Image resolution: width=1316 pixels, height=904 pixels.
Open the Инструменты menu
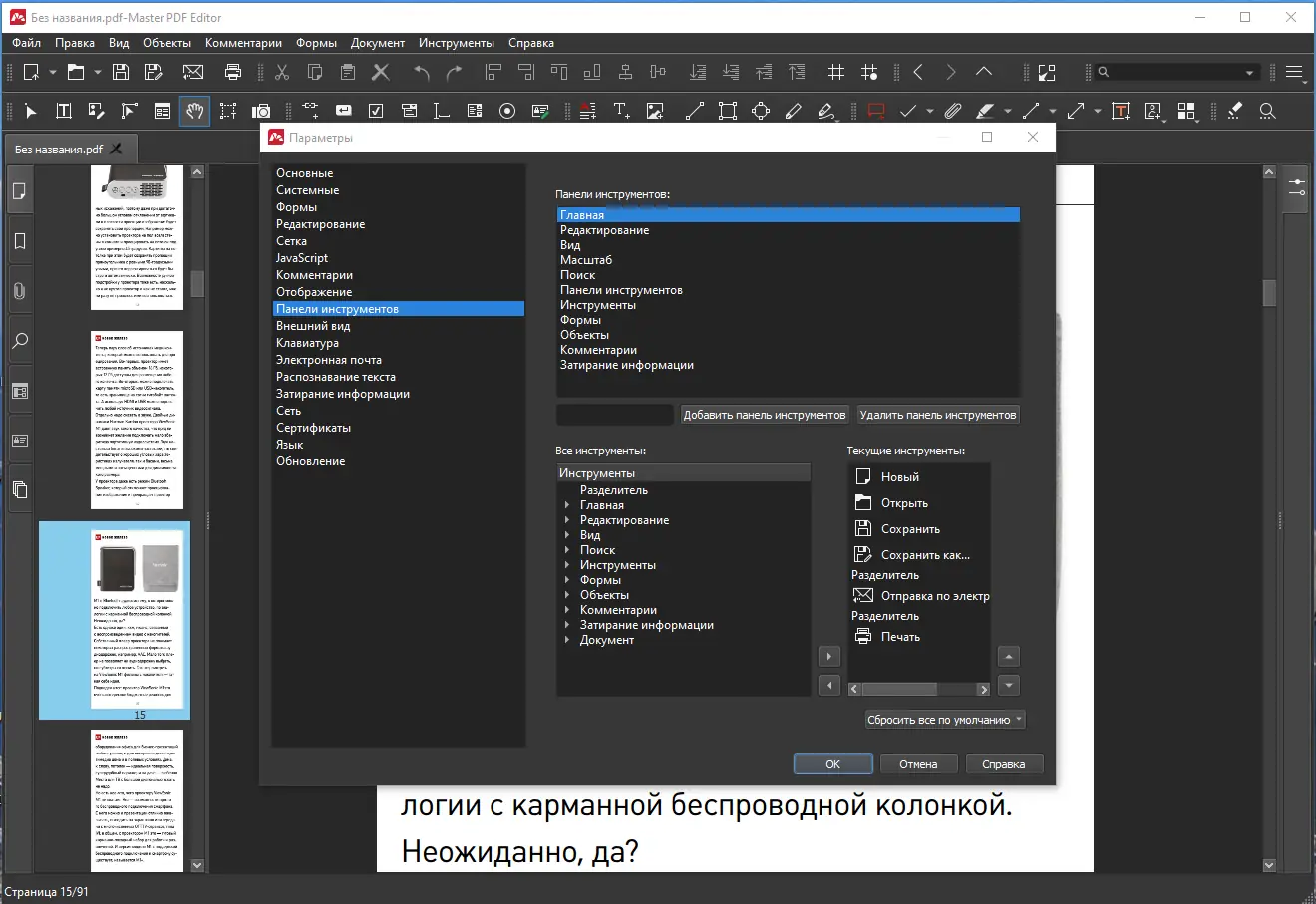click(x=457, y=43)
